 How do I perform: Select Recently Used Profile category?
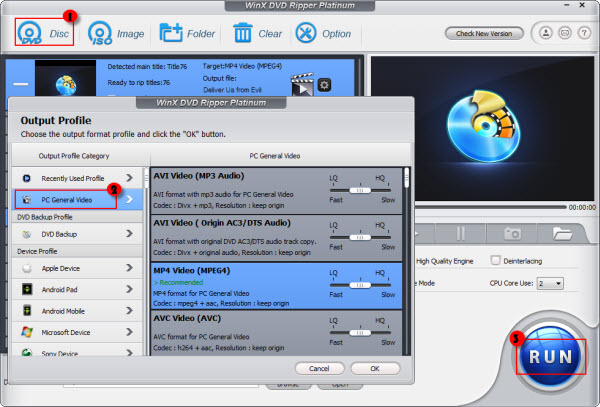click(x=77, y=178)
